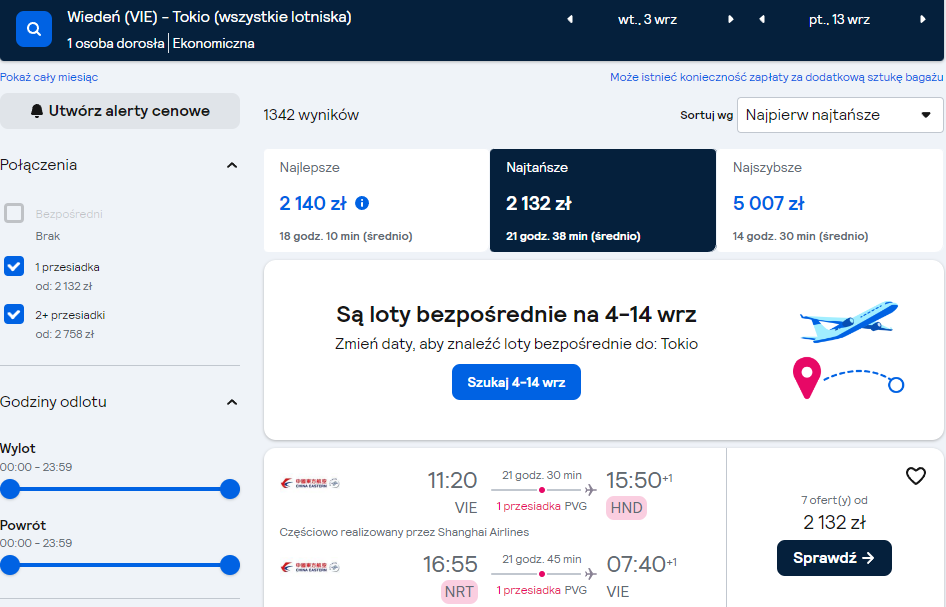Click the Szukaj 4–14 wrz button

pos(516,382)
